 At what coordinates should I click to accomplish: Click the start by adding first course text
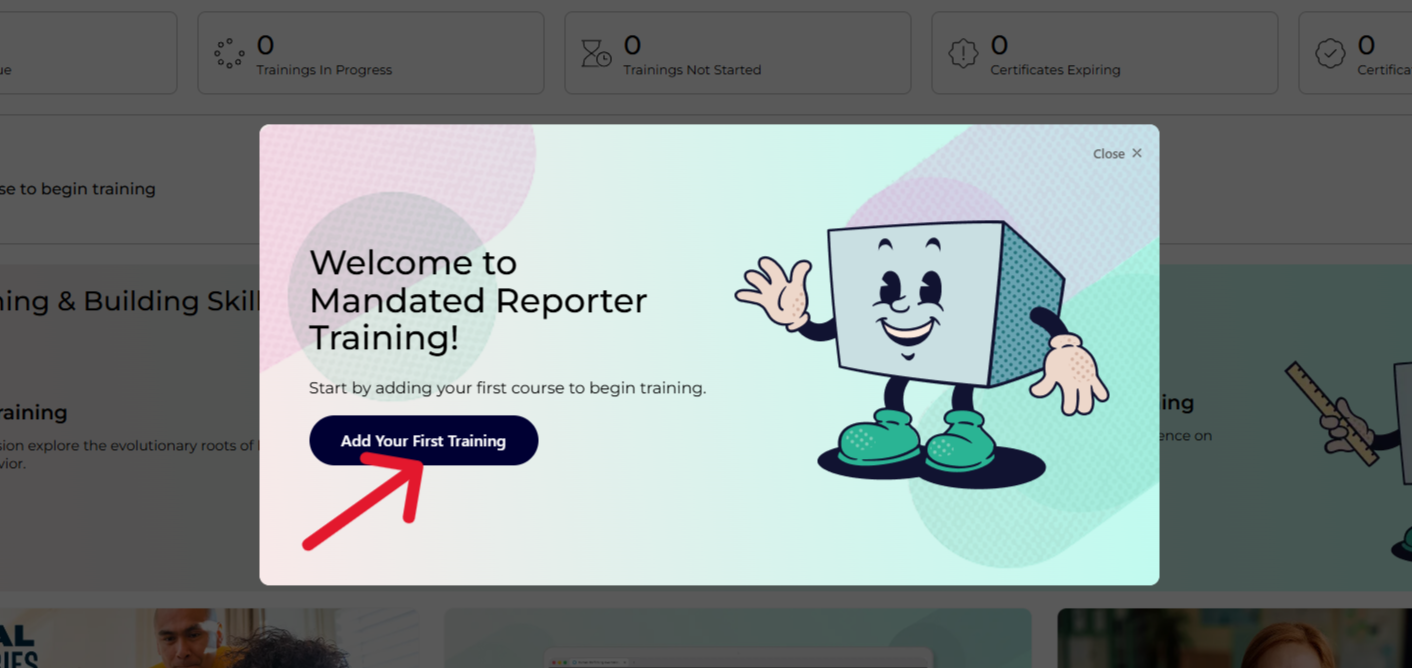pos(507,388)
